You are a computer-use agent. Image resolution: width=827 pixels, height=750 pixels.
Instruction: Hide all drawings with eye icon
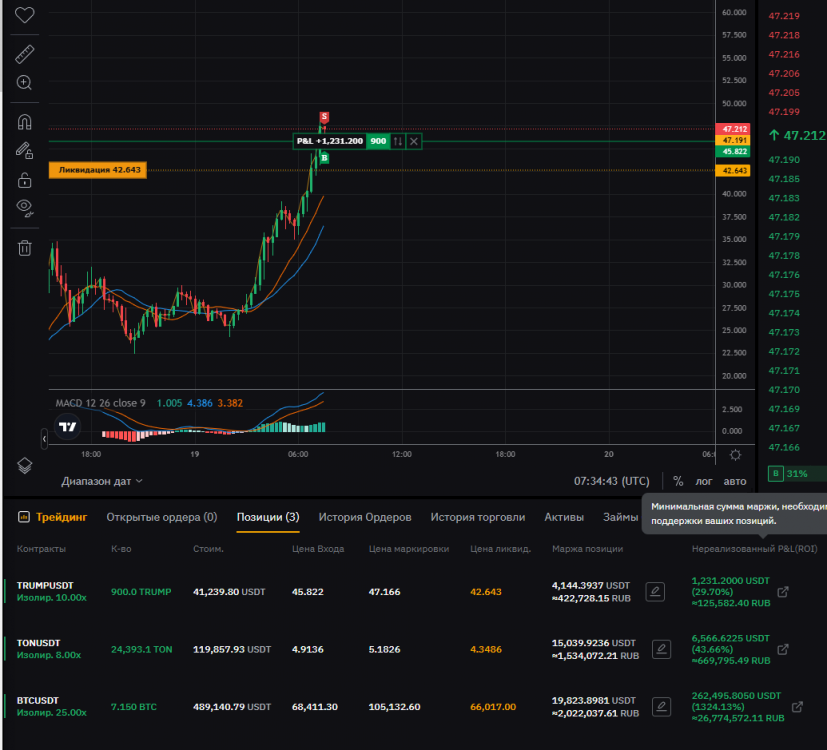(x=24, y=208)
